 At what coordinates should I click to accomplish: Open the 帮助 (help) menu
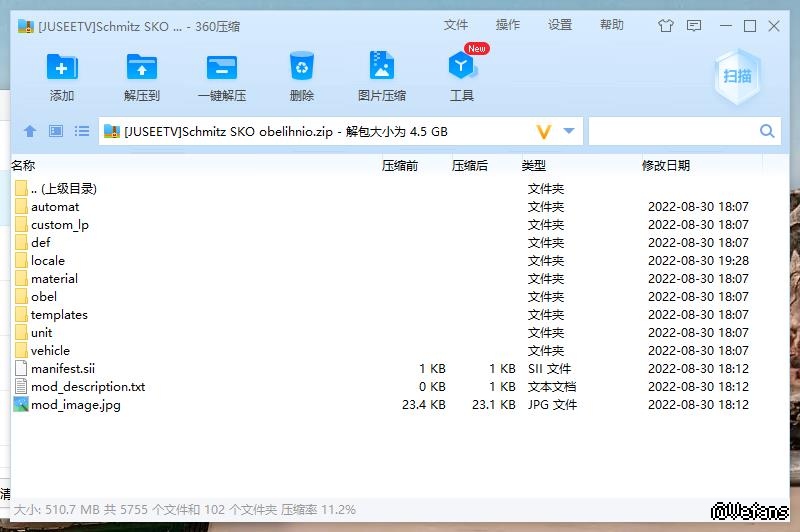[x=612, y=25]
